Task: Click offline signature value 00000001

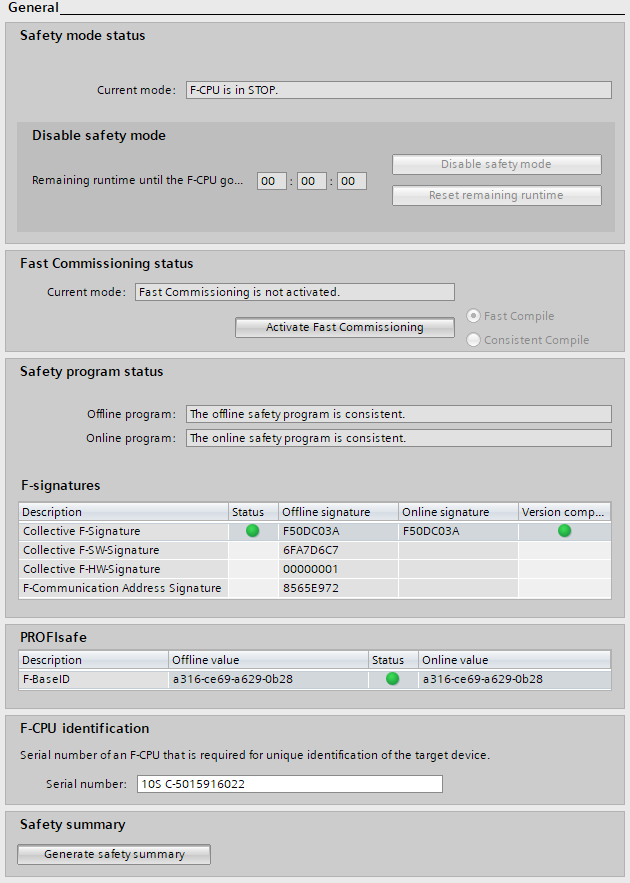Action: point(310,569)
